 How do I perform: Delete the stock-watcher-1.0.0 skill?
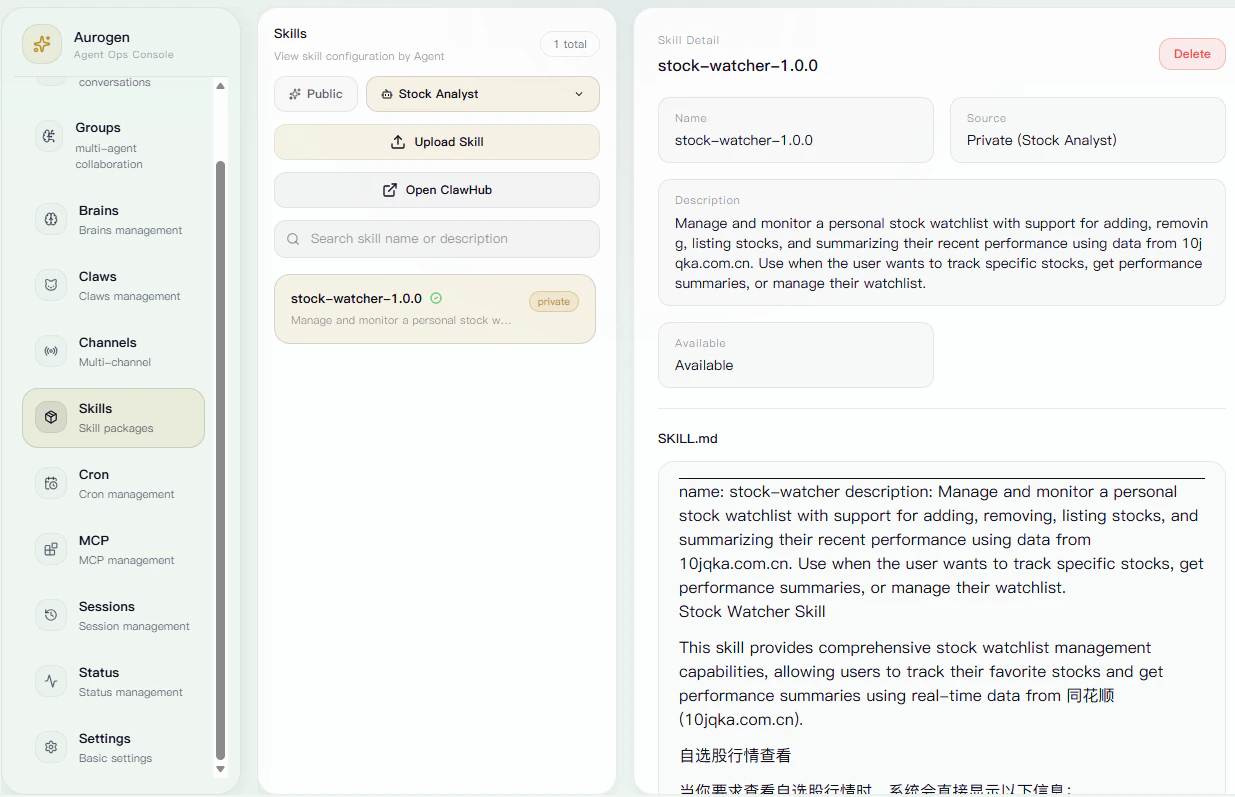[x=1192, y=54]
